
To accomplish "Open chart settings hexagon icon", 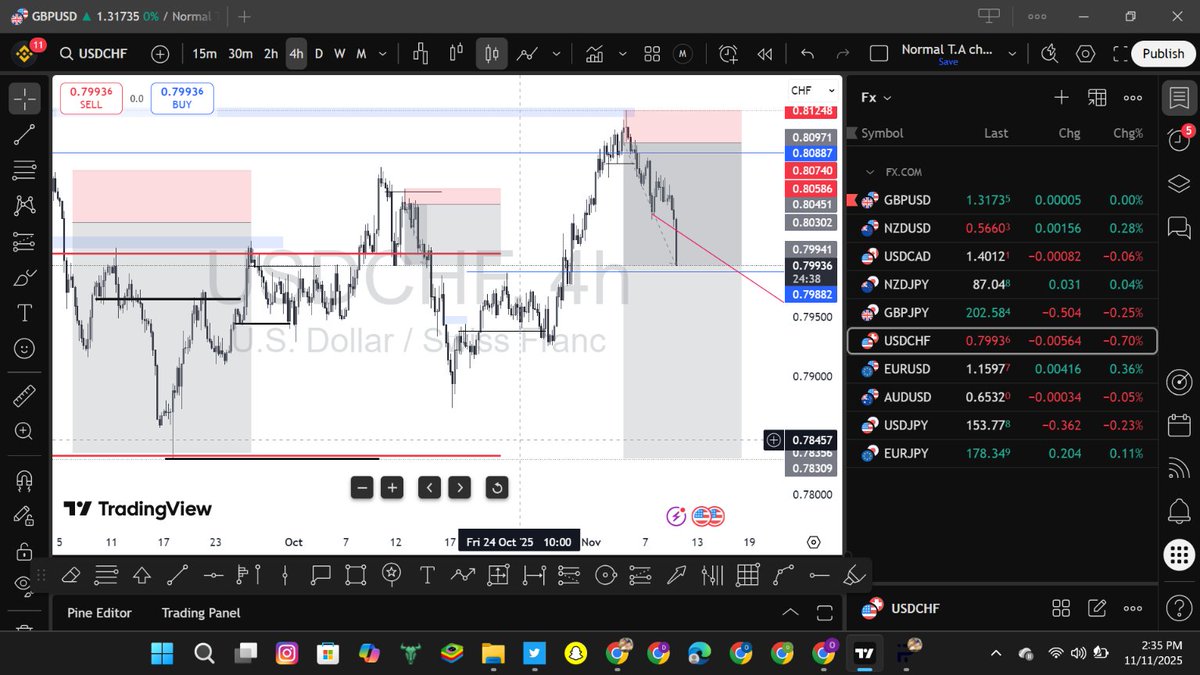I will coord(1085,54).
